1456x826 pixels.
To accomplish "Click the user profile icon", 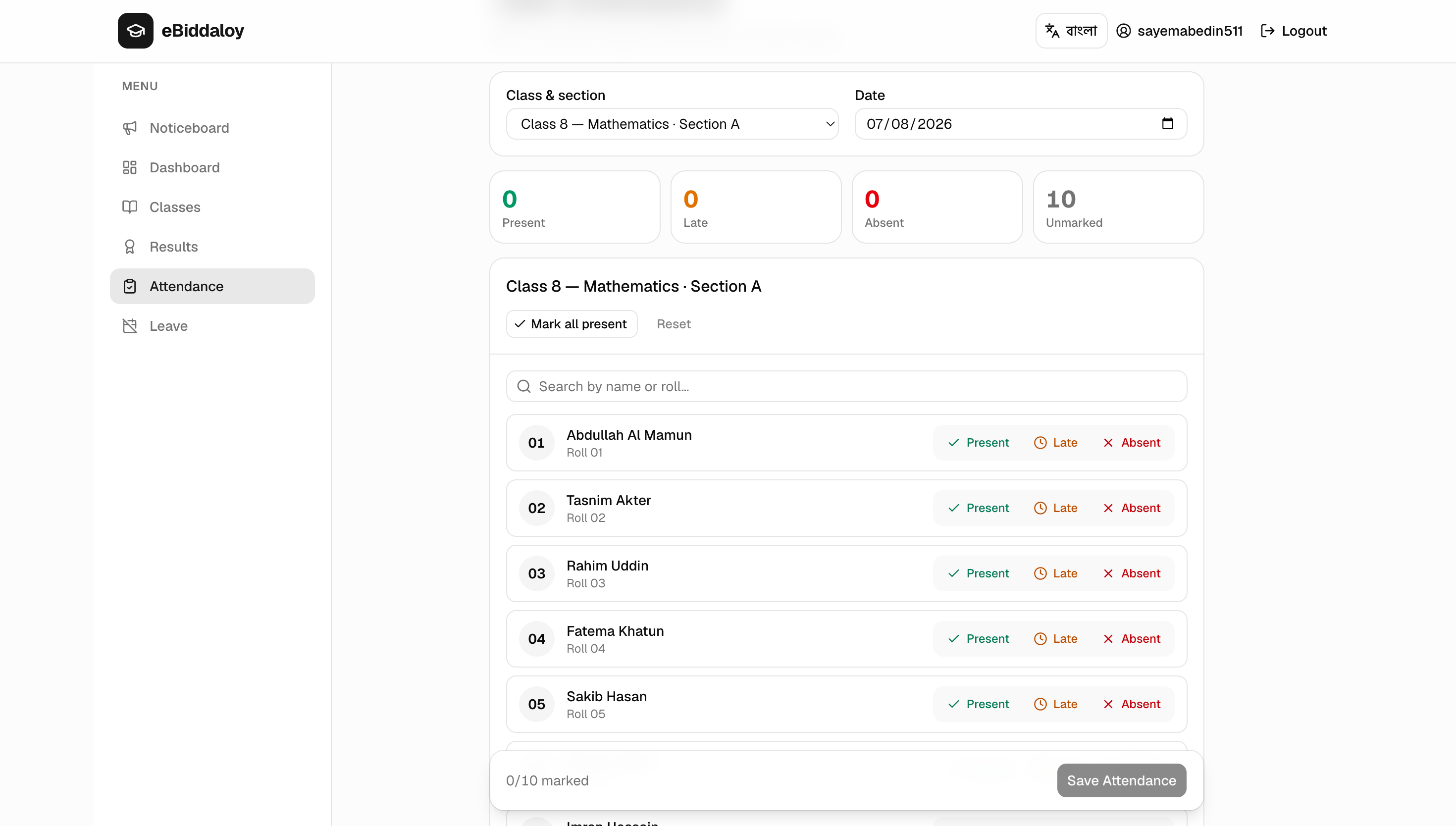I will [1123, 31].
